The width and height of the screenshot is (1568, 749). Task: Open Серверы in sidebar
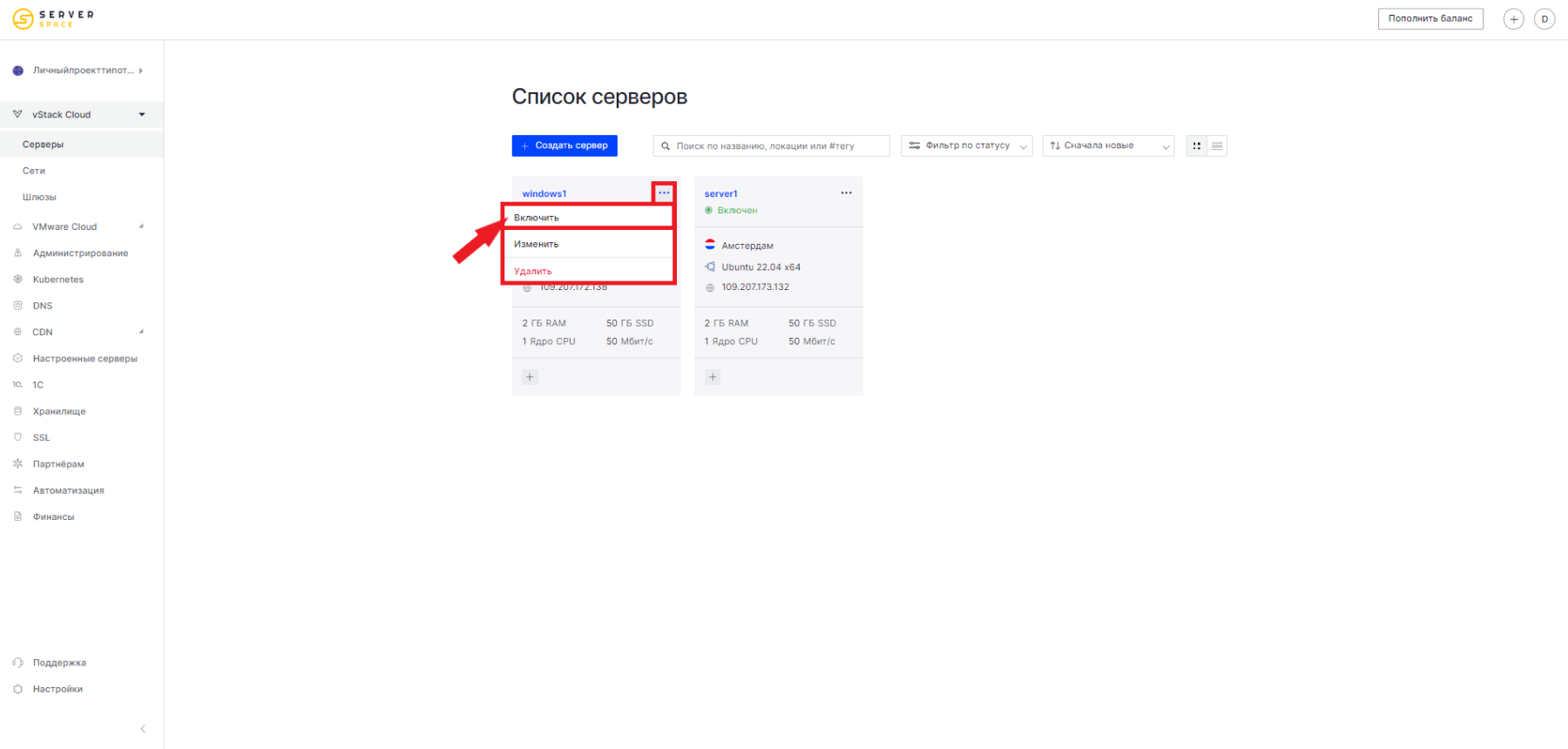click(82, 145)
